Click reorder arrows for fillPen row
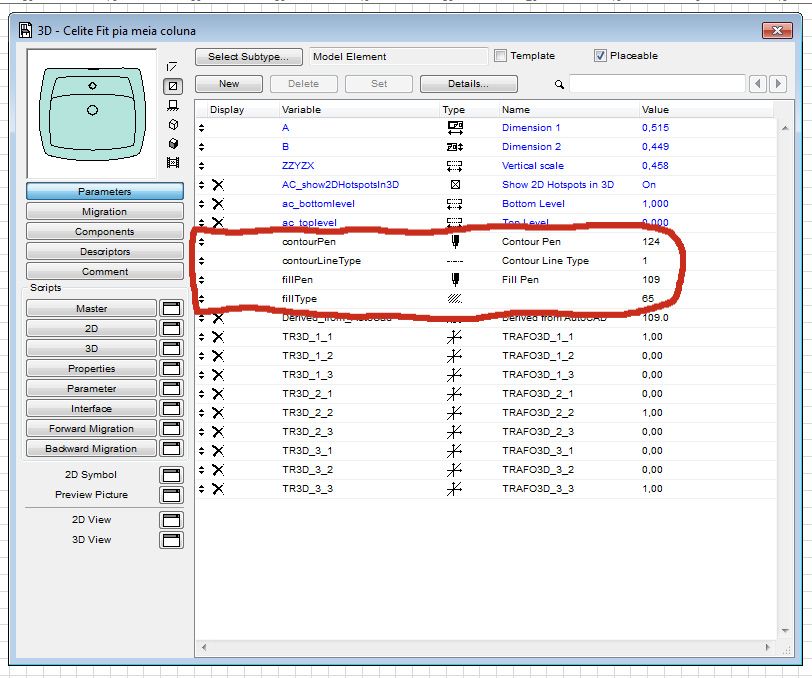The width and height of the screenshot is (812, 678). [x=201, y=280]
